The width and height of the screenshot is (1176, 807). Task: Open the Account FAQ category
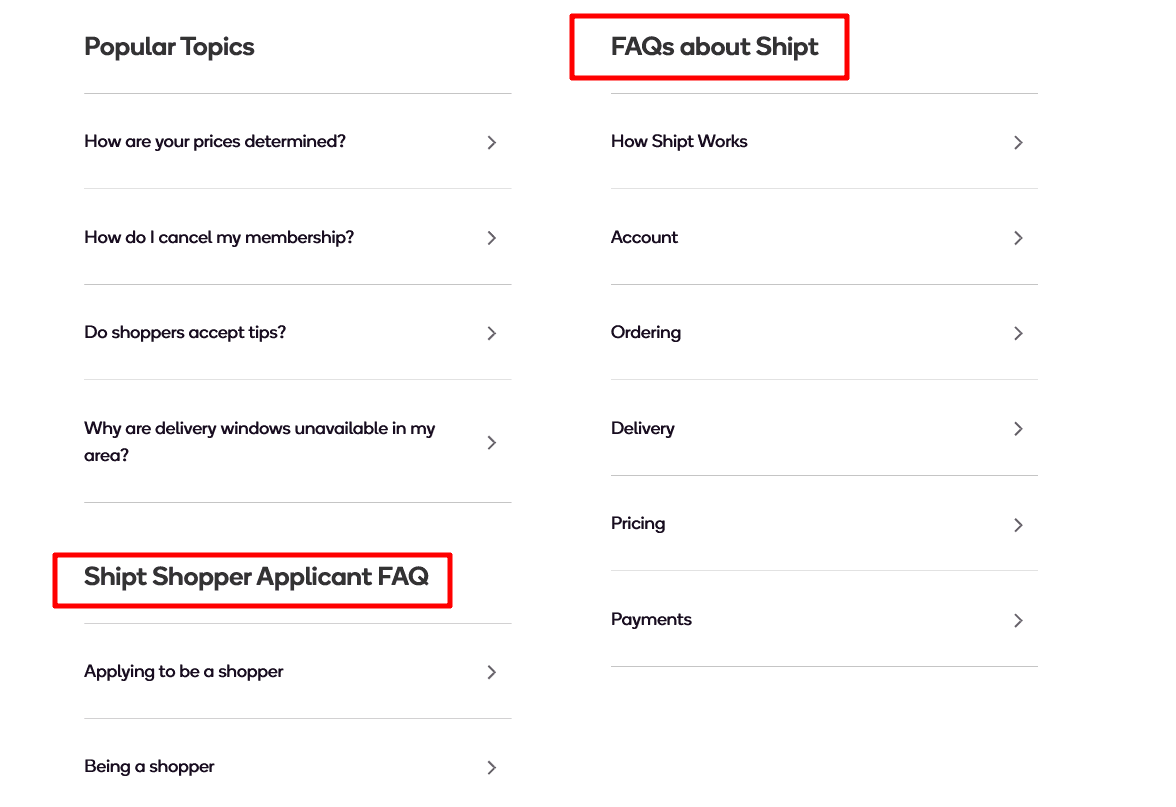pyautogui.click(x=644, y=238)
